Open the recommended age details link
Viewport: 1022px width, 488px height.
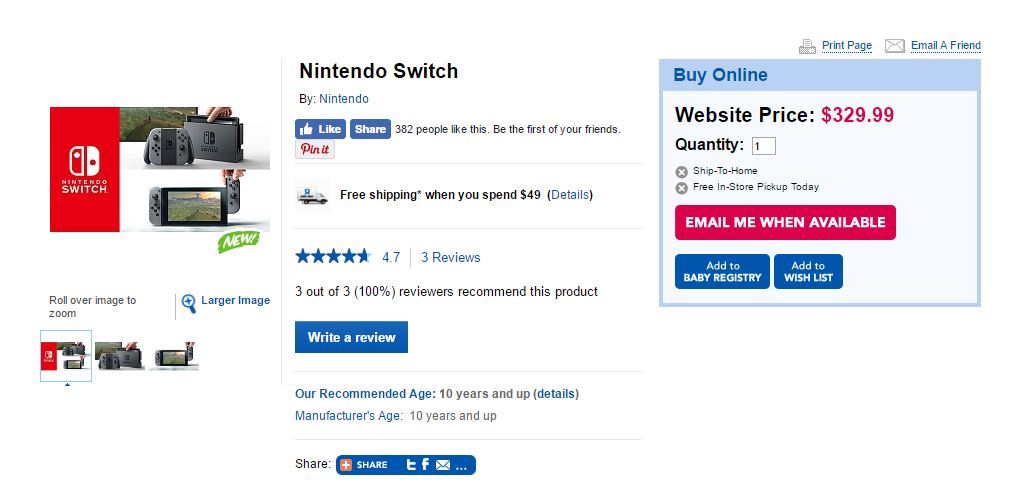(556, 394)
